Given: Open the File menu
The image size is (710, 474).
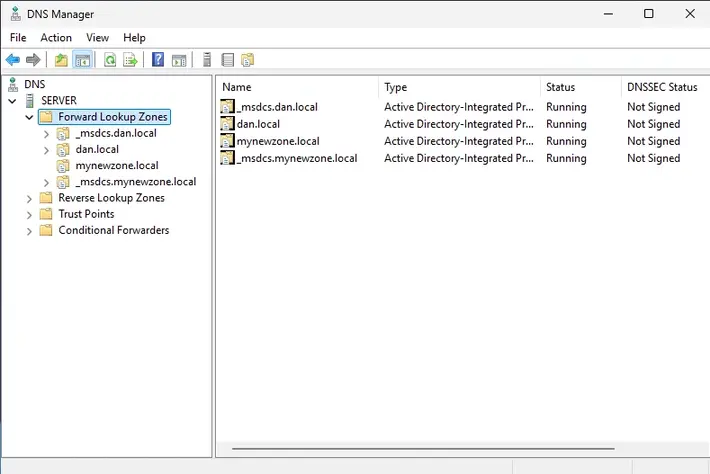Looking at the screenshot, I should click(18, 38).
